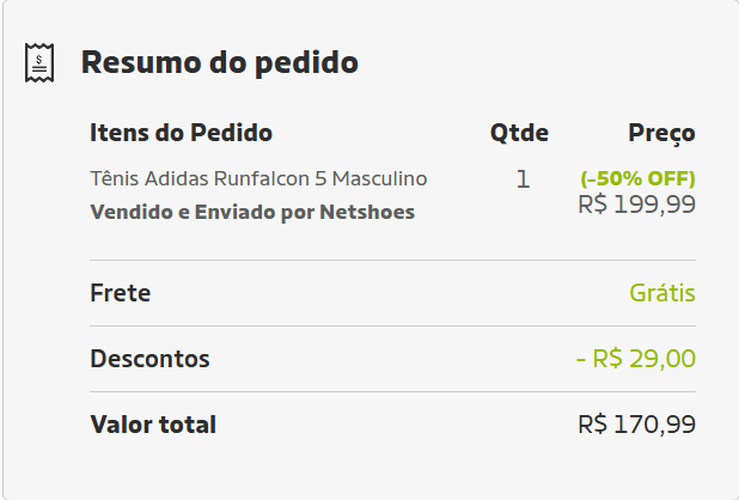Screen dimensions: 739x500
Task: Click the Valor total label
Action: 153,425
